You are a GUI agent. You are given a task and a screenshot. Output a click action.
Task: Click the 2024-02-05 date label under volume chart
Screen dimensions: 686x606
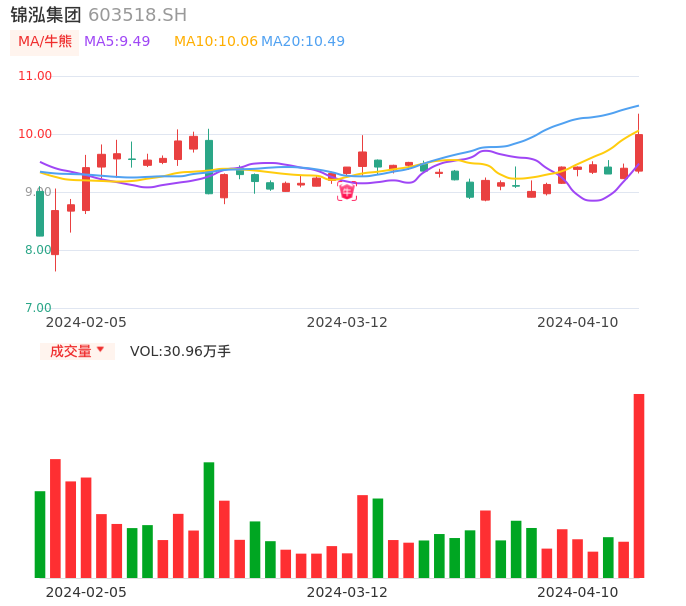(86, 592)
